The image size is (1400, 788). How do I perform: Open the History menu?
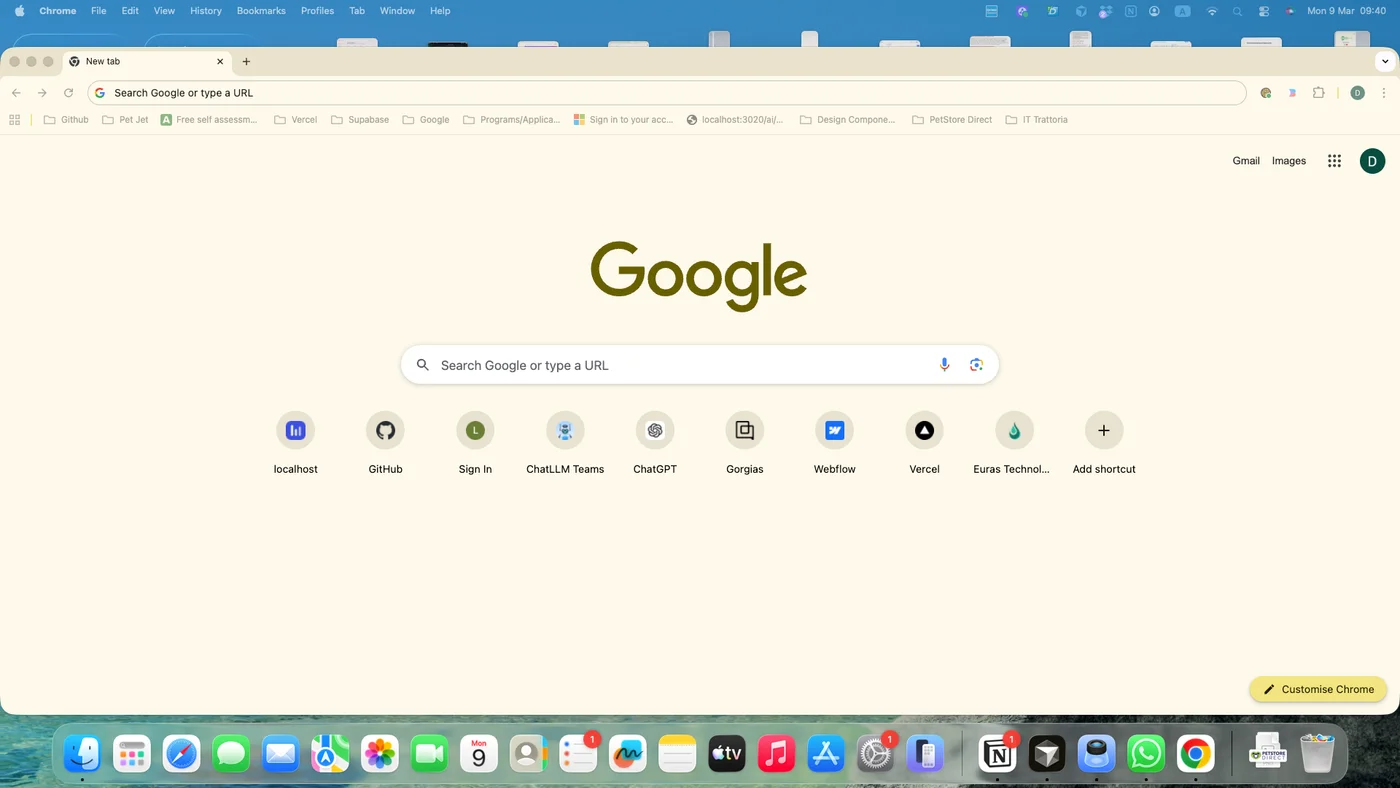pyautogui.click(x=206, y=11)
